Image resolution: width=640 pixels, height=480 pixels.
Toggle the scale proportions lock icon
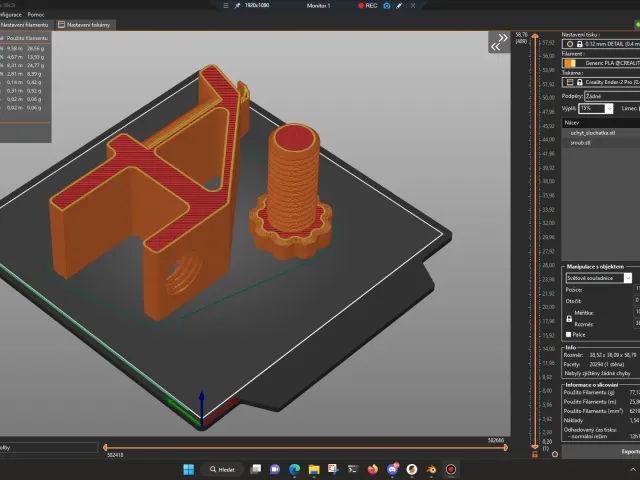pos(569,319)
